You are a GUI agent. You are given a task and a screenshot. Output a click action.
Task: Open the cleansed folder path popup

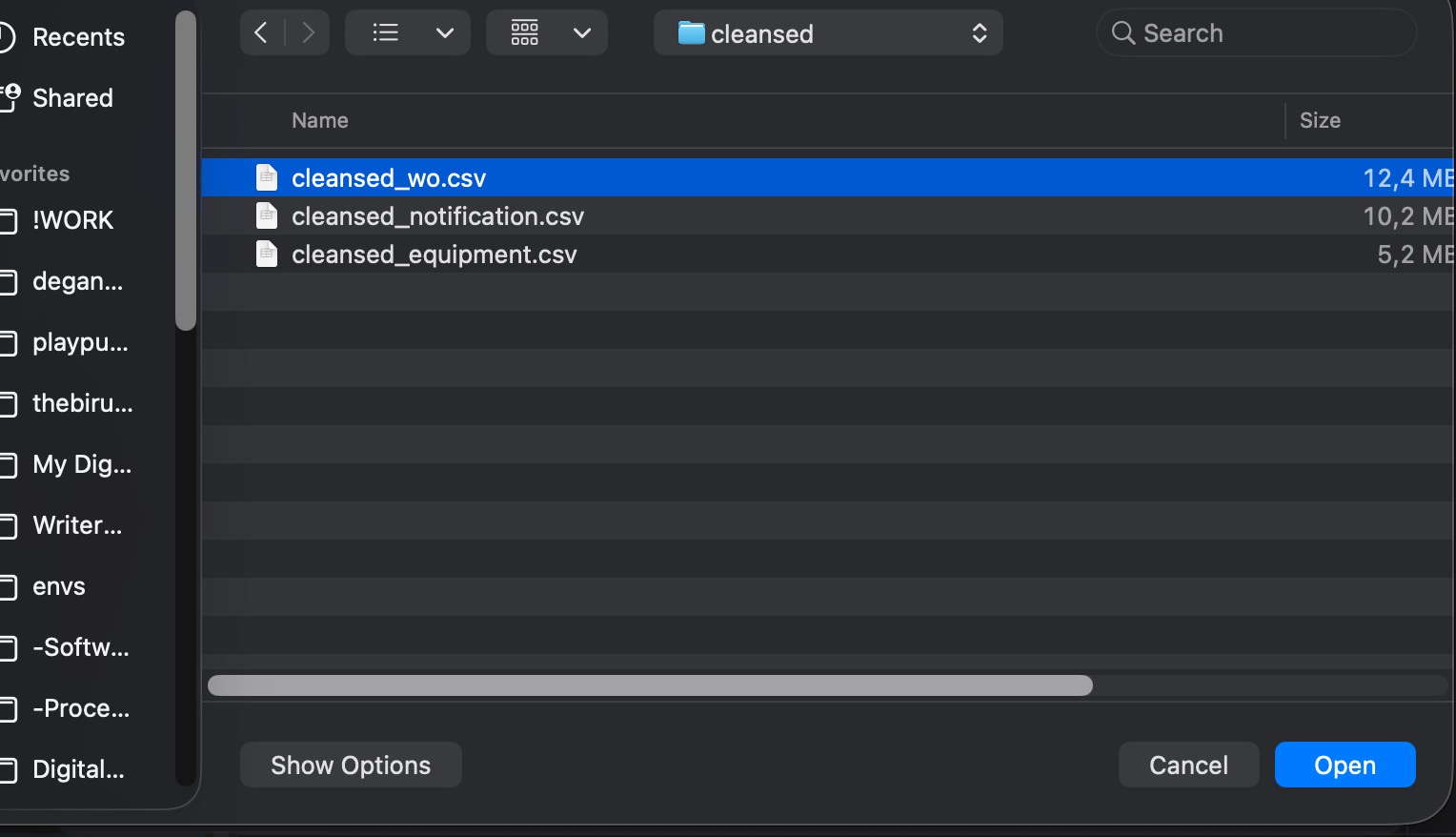827,33
